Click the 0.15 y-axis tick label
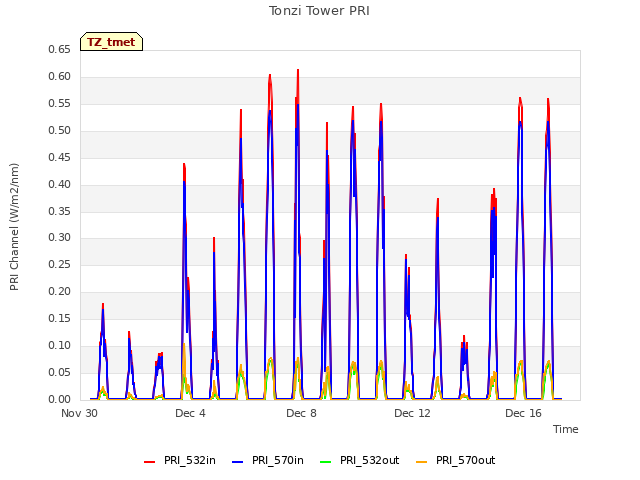Image resolution: width=640 pixels, height=480 pixels. (x=59, y=318)
